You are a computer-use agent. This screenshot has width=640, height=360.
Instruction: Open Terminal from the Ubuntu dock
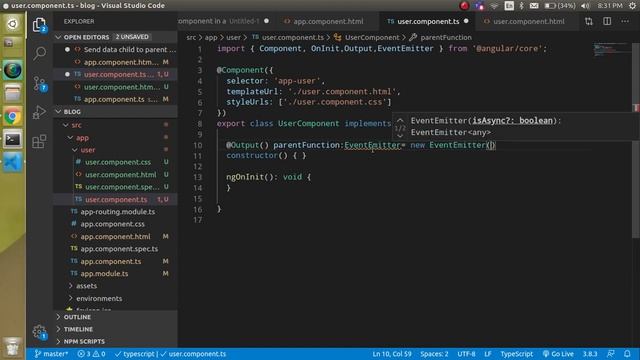pos(13,140)
